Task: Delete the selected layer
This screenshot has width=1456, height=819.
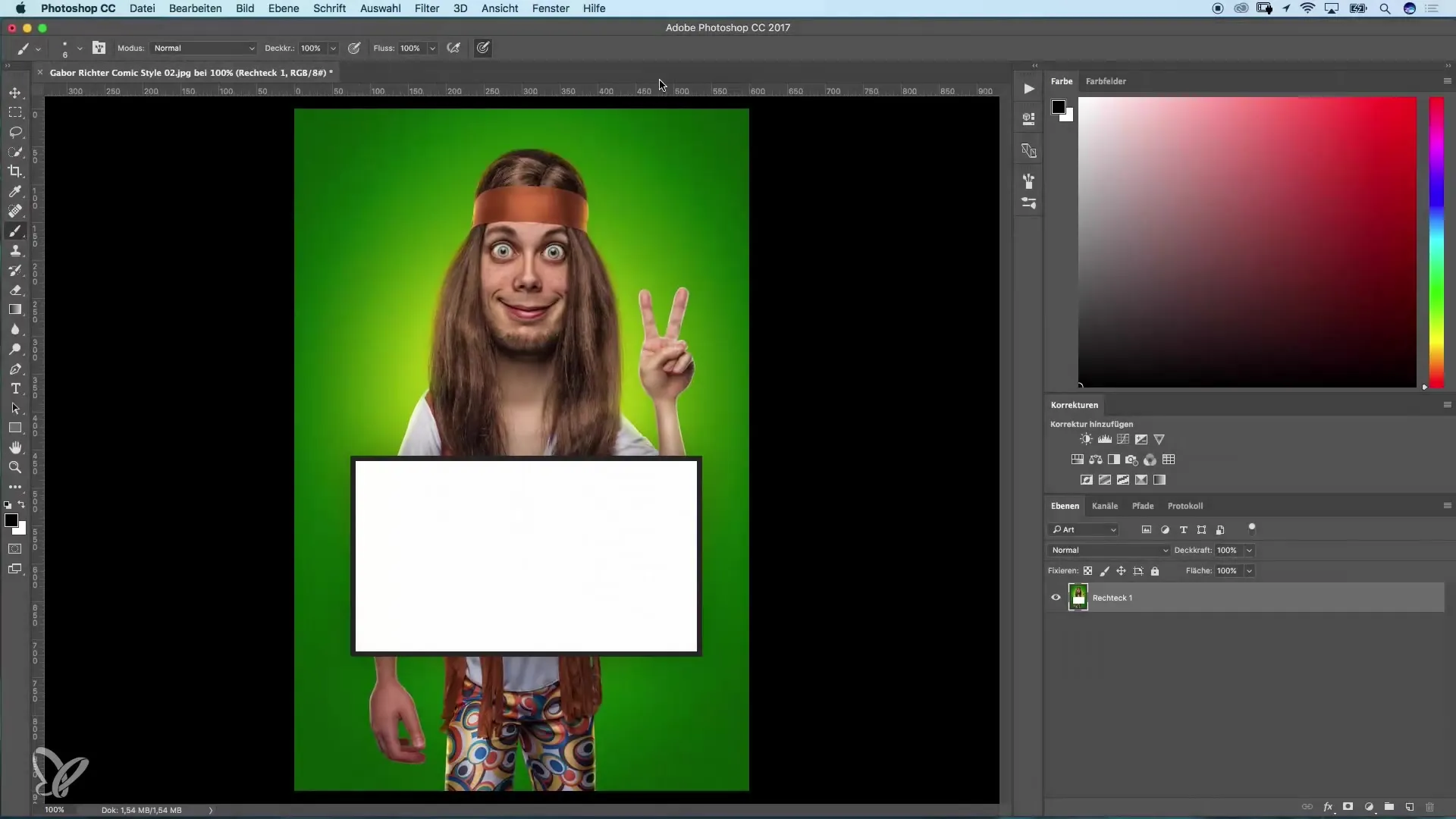Action: (x=1430, y=807)
